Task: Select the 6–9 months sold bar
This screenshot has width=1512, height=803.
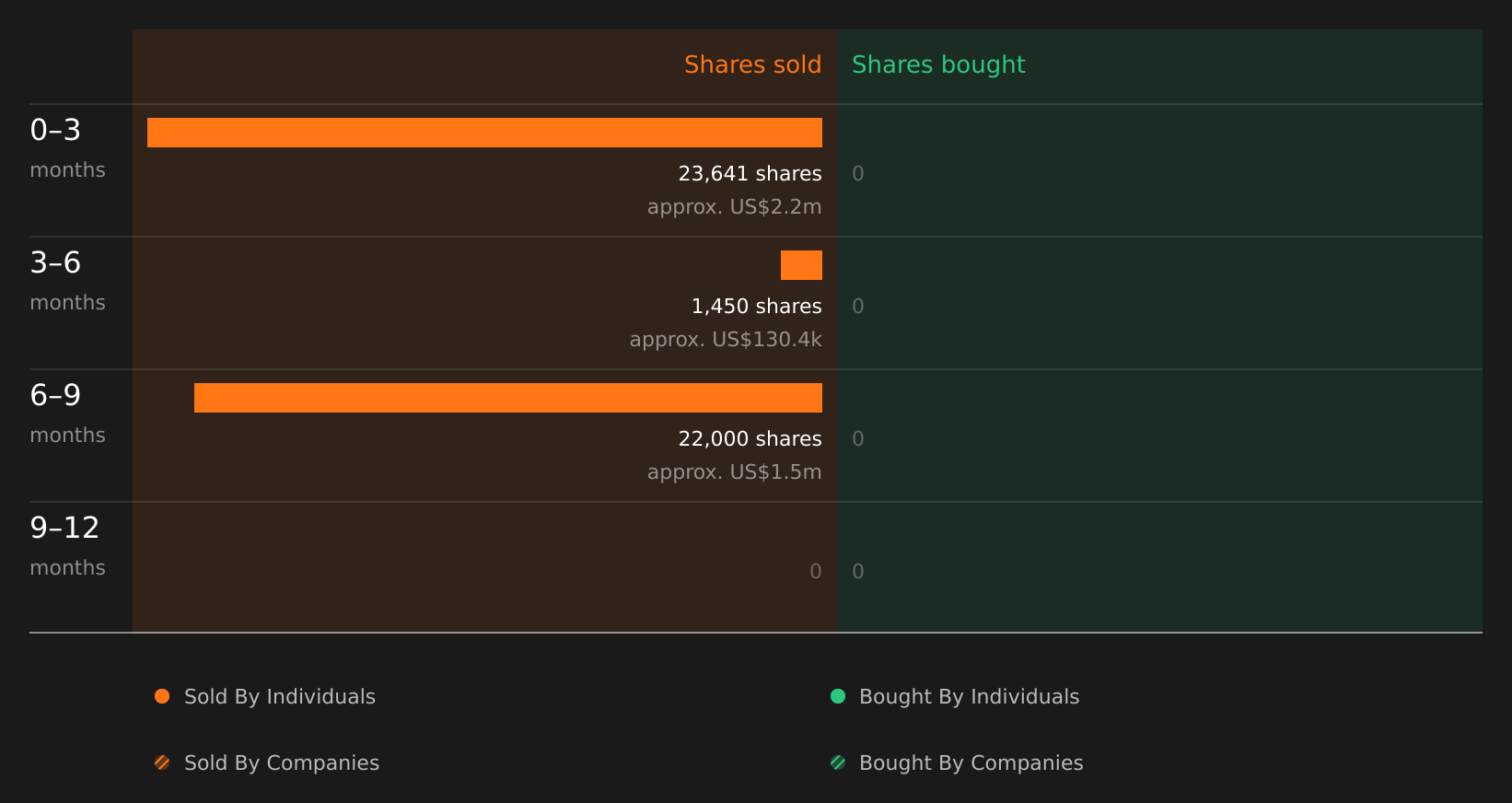Action: click(x=508, y=398)
